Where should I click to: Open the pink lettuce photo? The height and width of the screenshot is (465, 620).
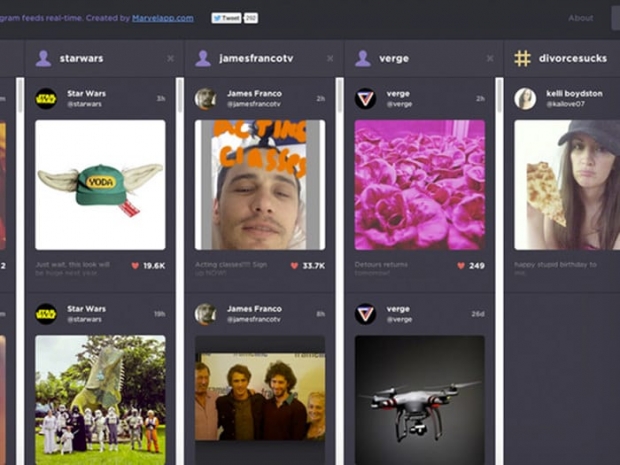420,185
